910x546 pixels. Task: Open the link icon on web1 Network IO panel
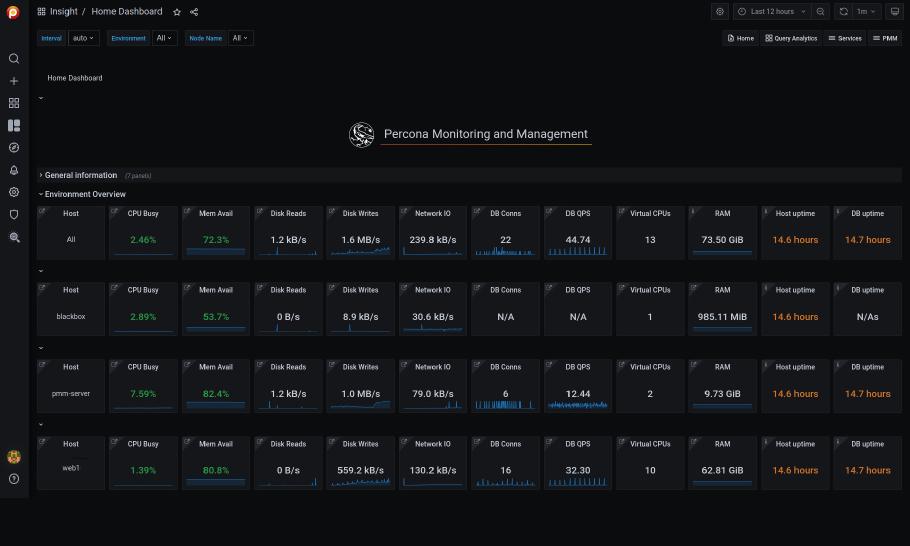click(x=404, y=442)
